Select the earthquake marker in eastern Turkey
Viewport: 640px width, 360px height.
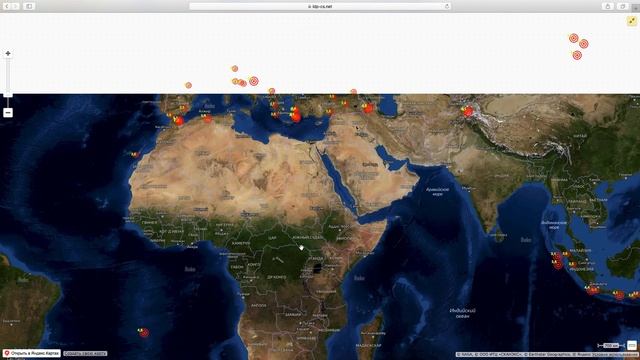click(368, 108)
